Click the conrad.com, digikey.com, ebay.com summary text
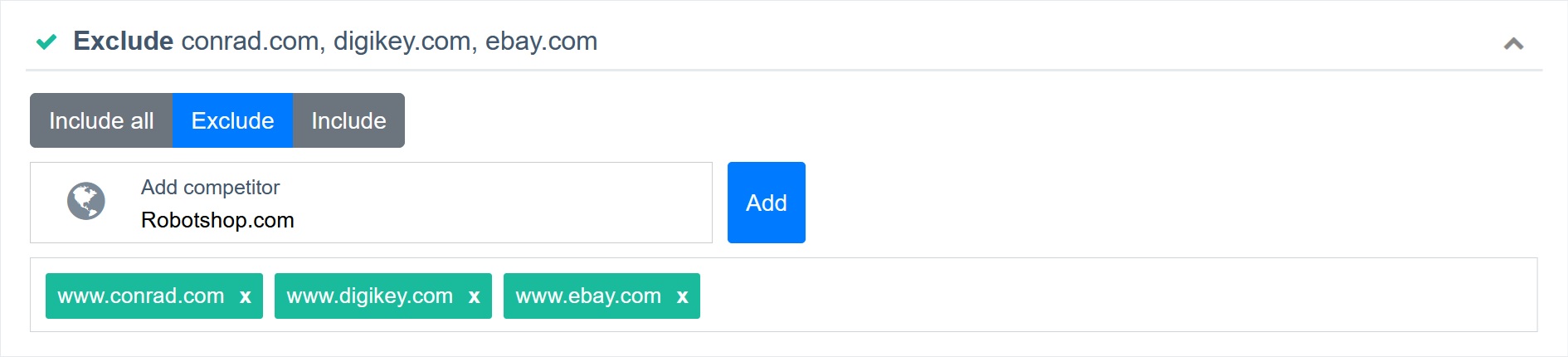Viewport: 1568px width, 357px height. coord(389,41)
